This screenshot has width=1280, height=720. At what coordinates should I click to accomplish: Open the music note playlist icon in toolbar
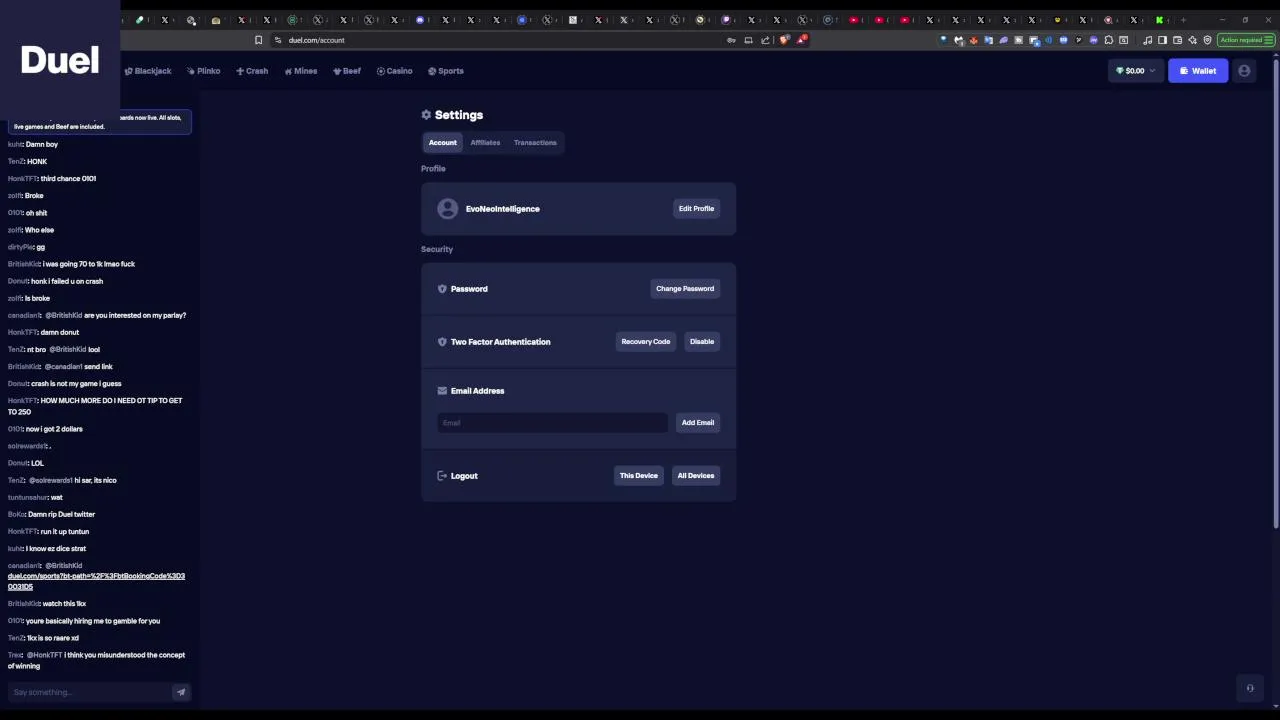(1148, 40)
